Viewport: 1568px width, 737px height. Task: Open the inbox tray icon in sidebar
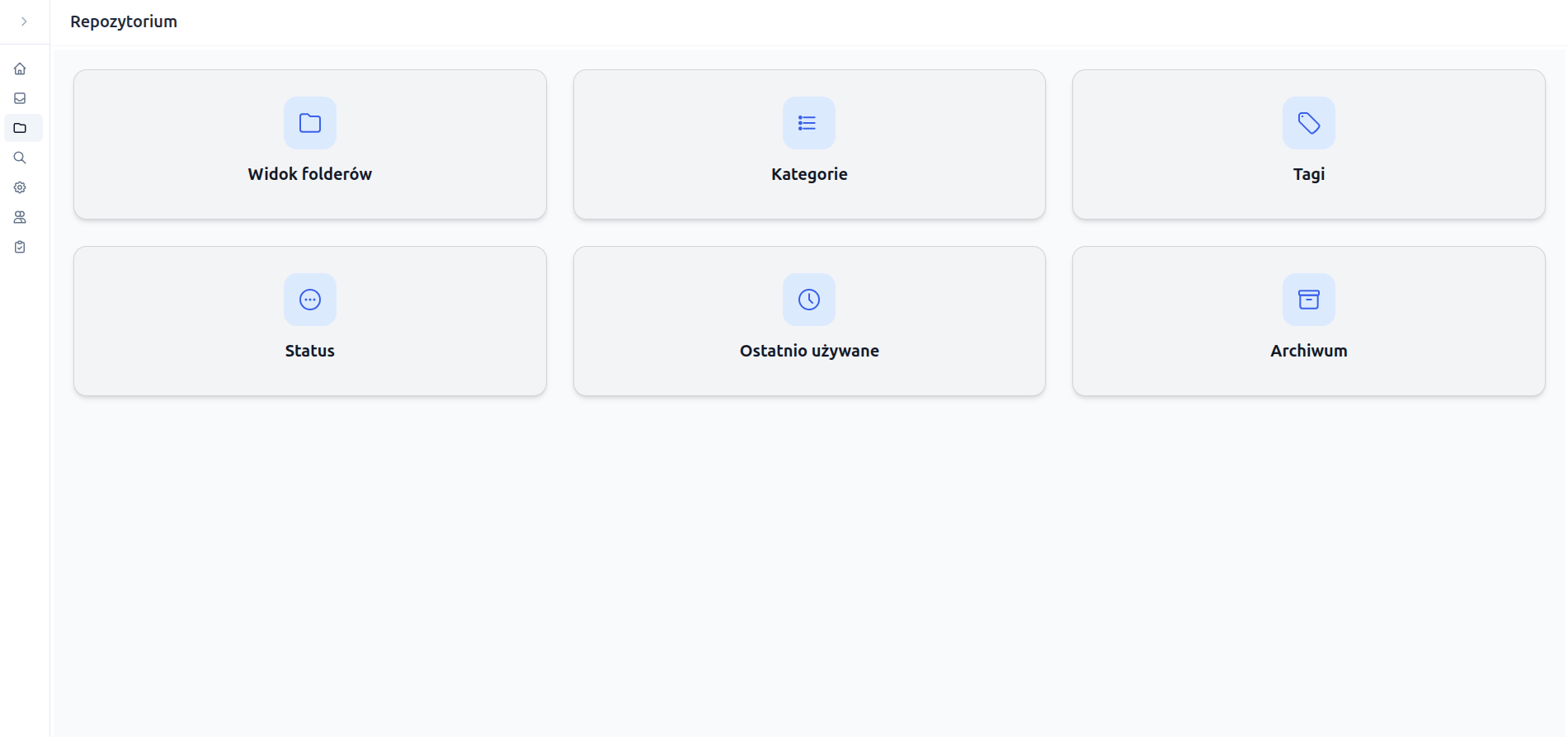(x=20, y=98)
